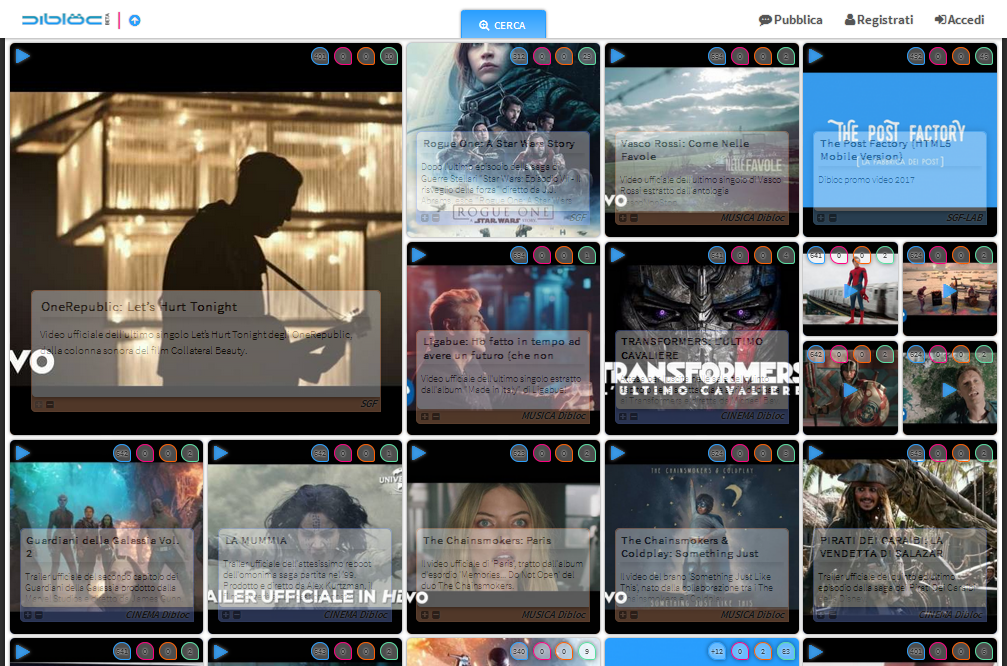The height and width of the screenshot is (666, 1007).
Task: Expand Vasco Rossi description with plus icon
Action: pyautogui.click(x=622, y=218)
